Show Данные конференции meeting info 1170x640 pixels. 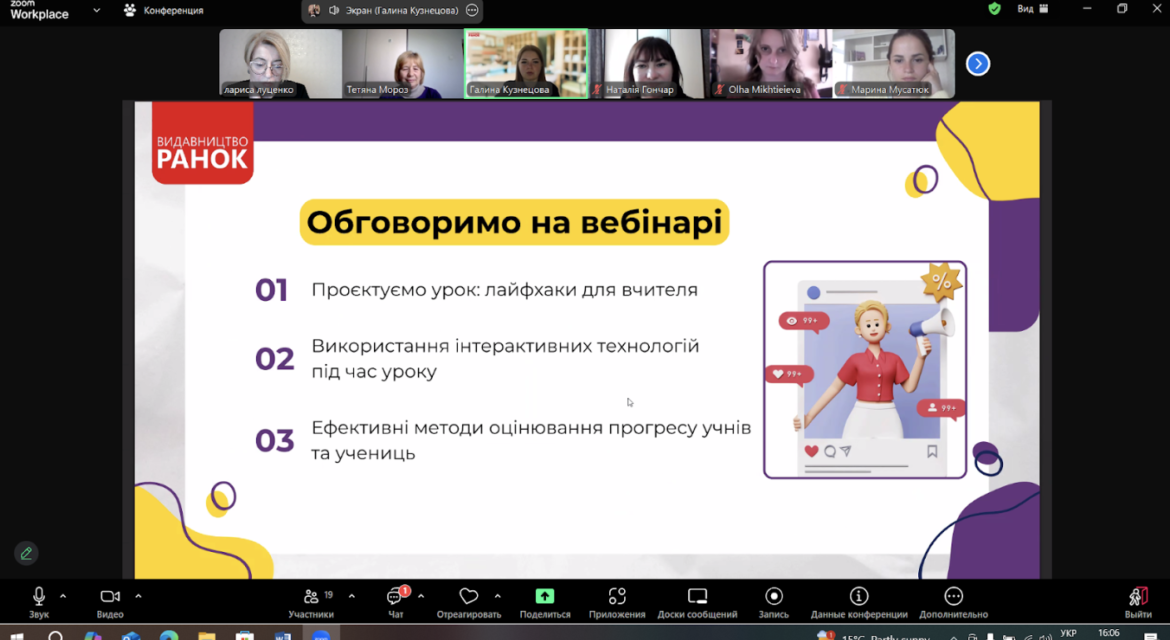tap(859, 603)
